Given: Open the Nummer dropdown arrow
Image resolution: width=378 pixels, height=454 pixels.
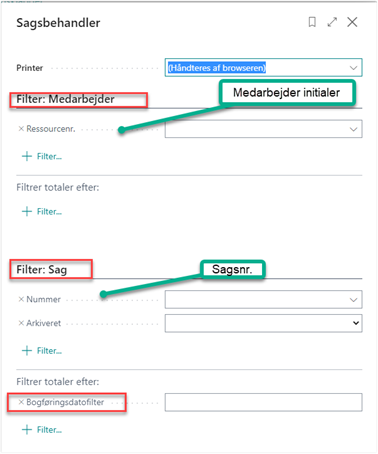Looking at the screenshot, I should point(353,300).
